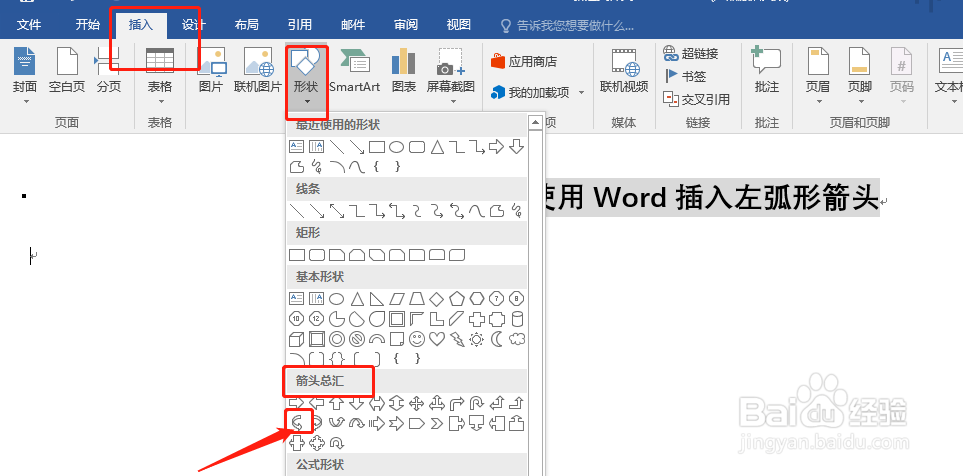Image resolution: width=963 pixels, height=476 pixels.
Task: Insert a page break (分页)
Action: click(108, 71)
